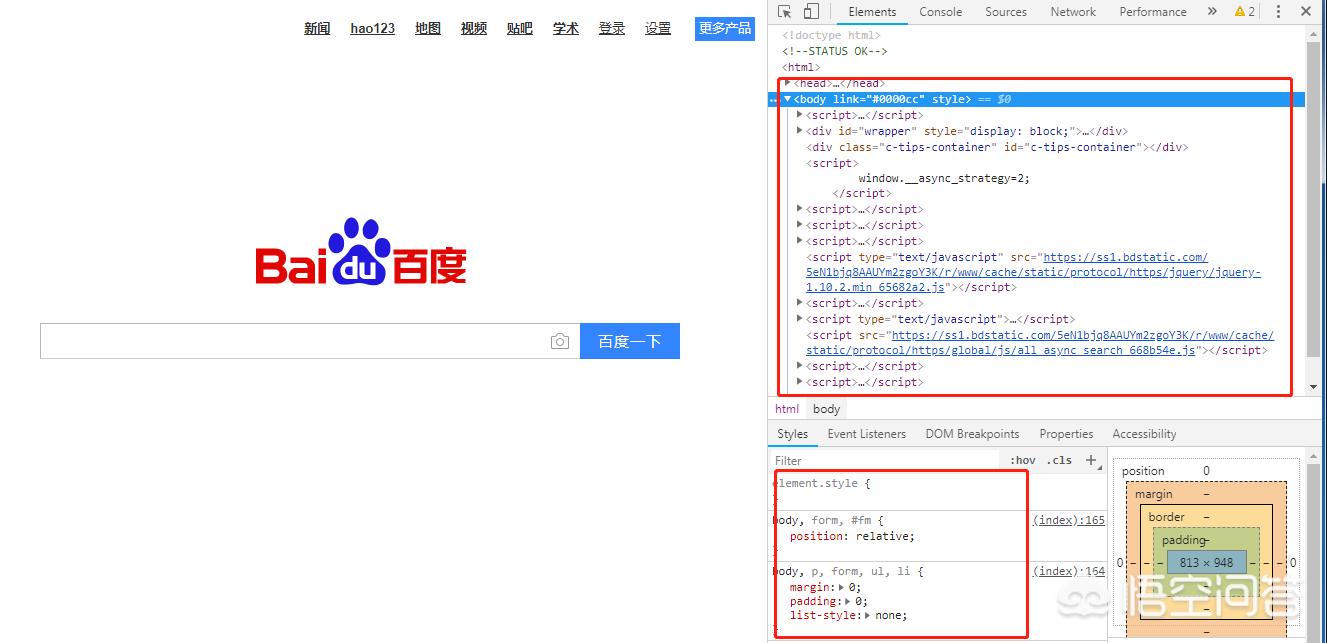Click the <!--STATUS OK--> comment line
Viewport: 1327px width, 643px height.
(834, 51)
